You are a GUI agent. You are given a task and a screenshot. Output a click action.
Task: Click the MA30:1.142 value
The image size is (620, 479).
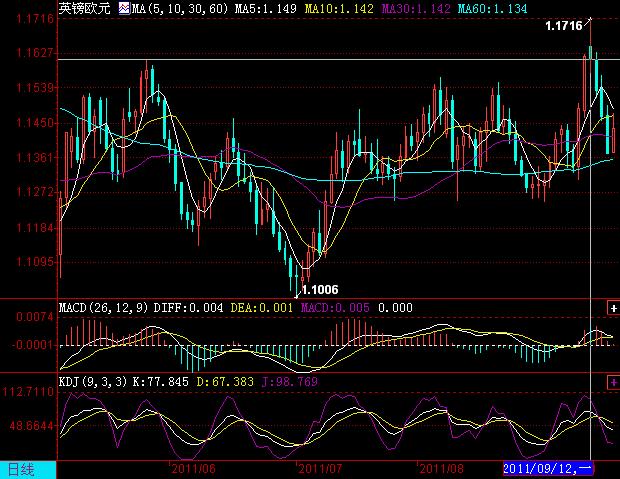pyautogui.click(x=416, y=9)
